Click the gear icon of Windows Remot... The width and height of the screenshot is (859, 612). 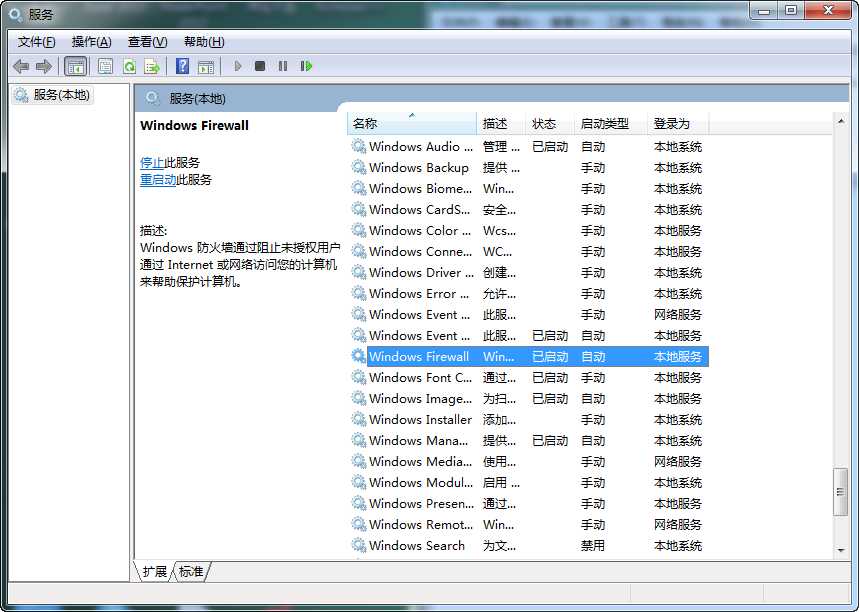(x=359, y=524)
